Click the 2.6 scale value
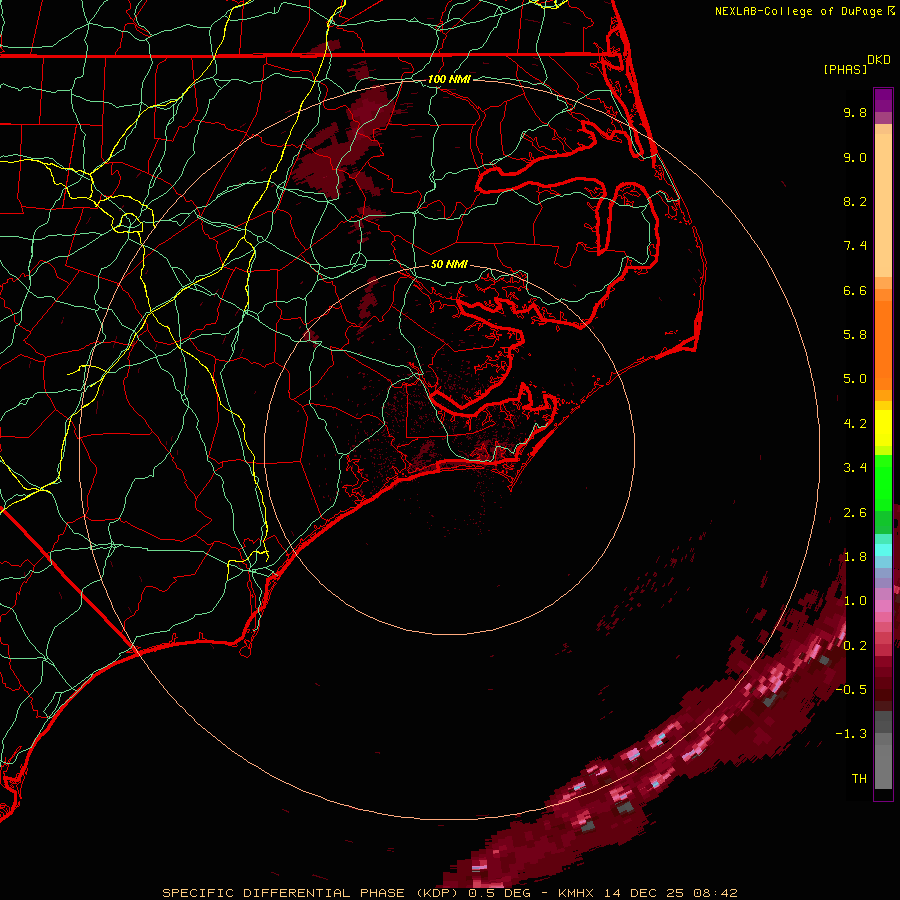The height and width of the screenshot is (900, 900). (x=855, y=513)
